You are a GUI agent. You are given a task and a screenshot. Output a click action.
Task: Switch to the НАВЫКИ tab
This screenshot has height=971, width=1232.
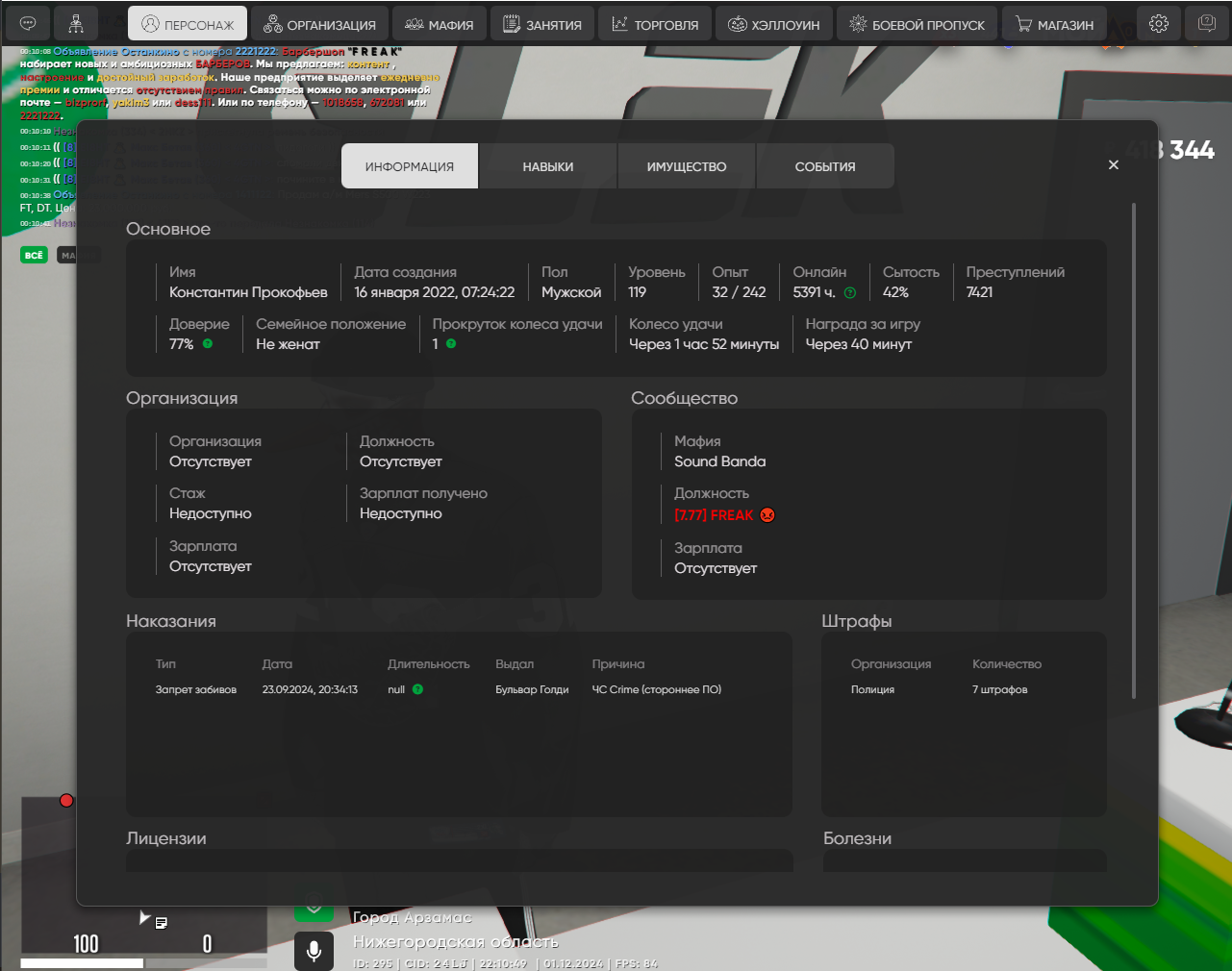tap(548, 166)
